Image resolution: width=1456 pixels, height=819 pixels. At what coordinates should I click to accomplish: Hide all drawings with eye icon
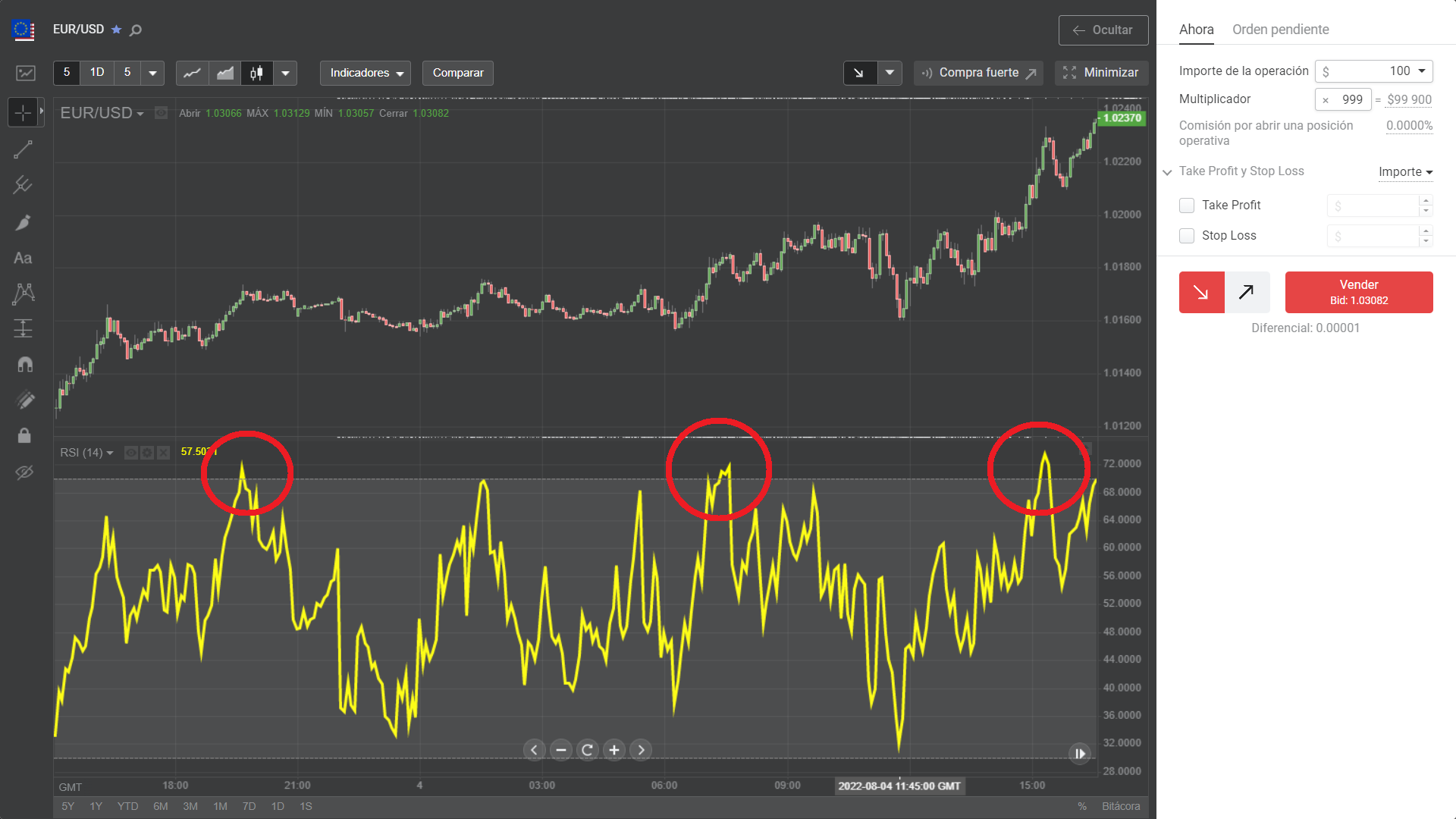(24, 472)
